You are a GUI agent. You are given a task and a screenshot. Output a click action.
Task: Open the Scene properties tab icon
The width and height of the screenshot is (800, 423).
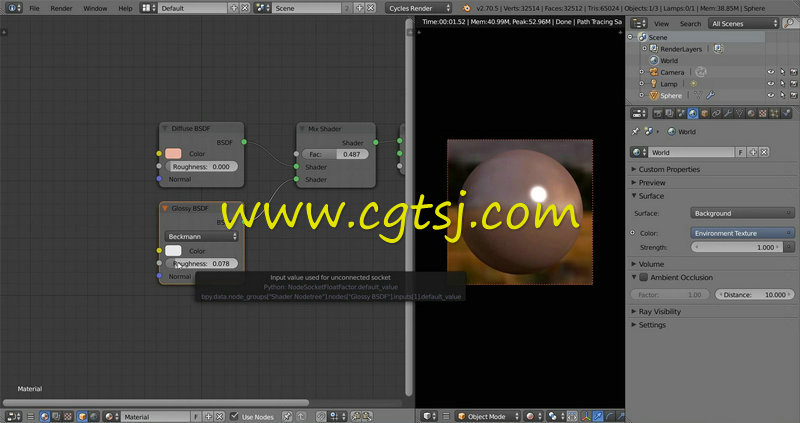tap(681, 114)
